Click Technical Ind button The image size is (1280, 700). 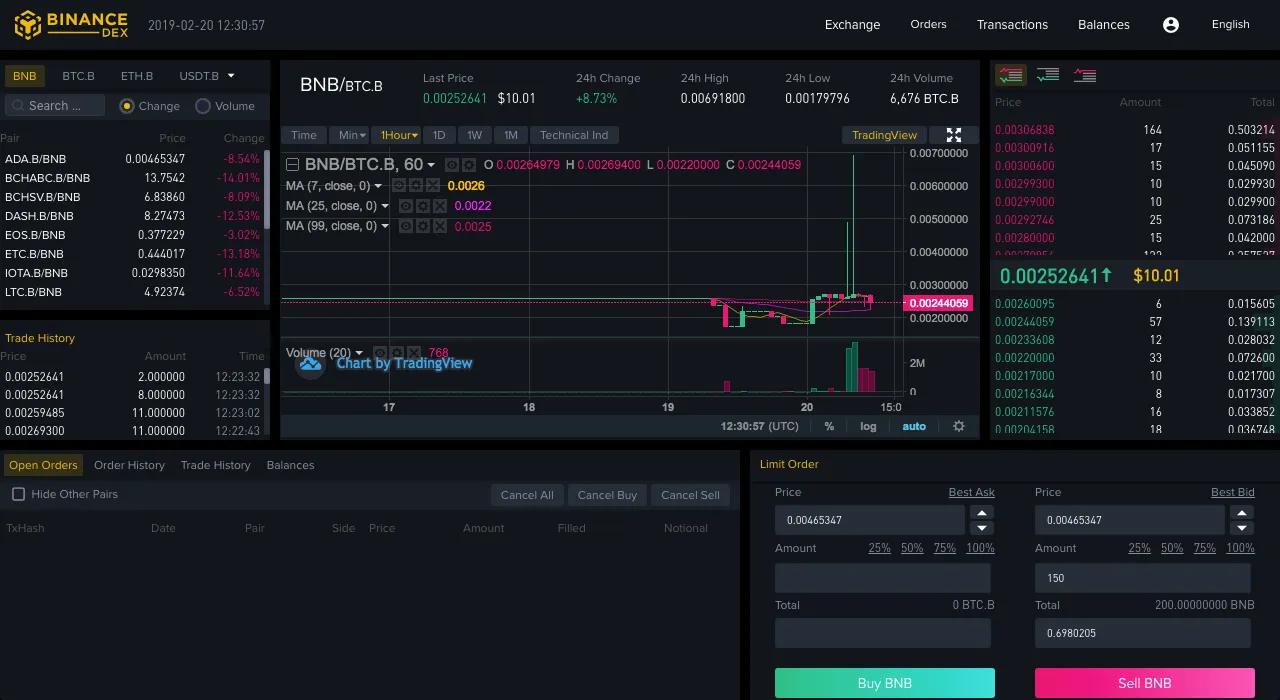pyautogui.click(x=574, y=135)
